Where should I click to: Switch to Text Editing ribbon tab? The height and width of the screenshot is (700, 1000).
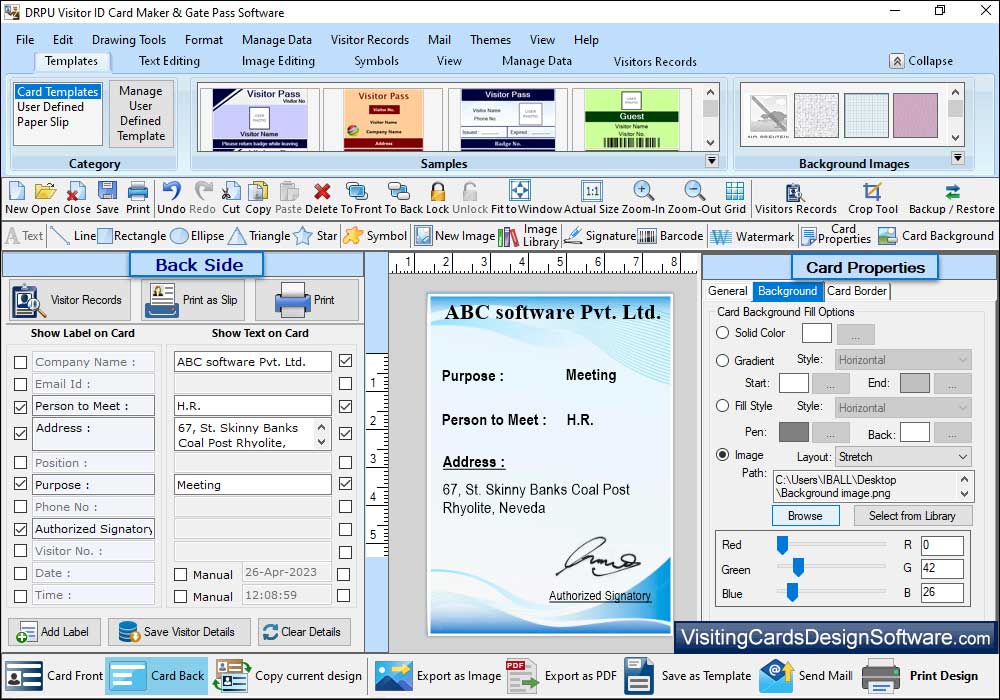coord(169,61)
